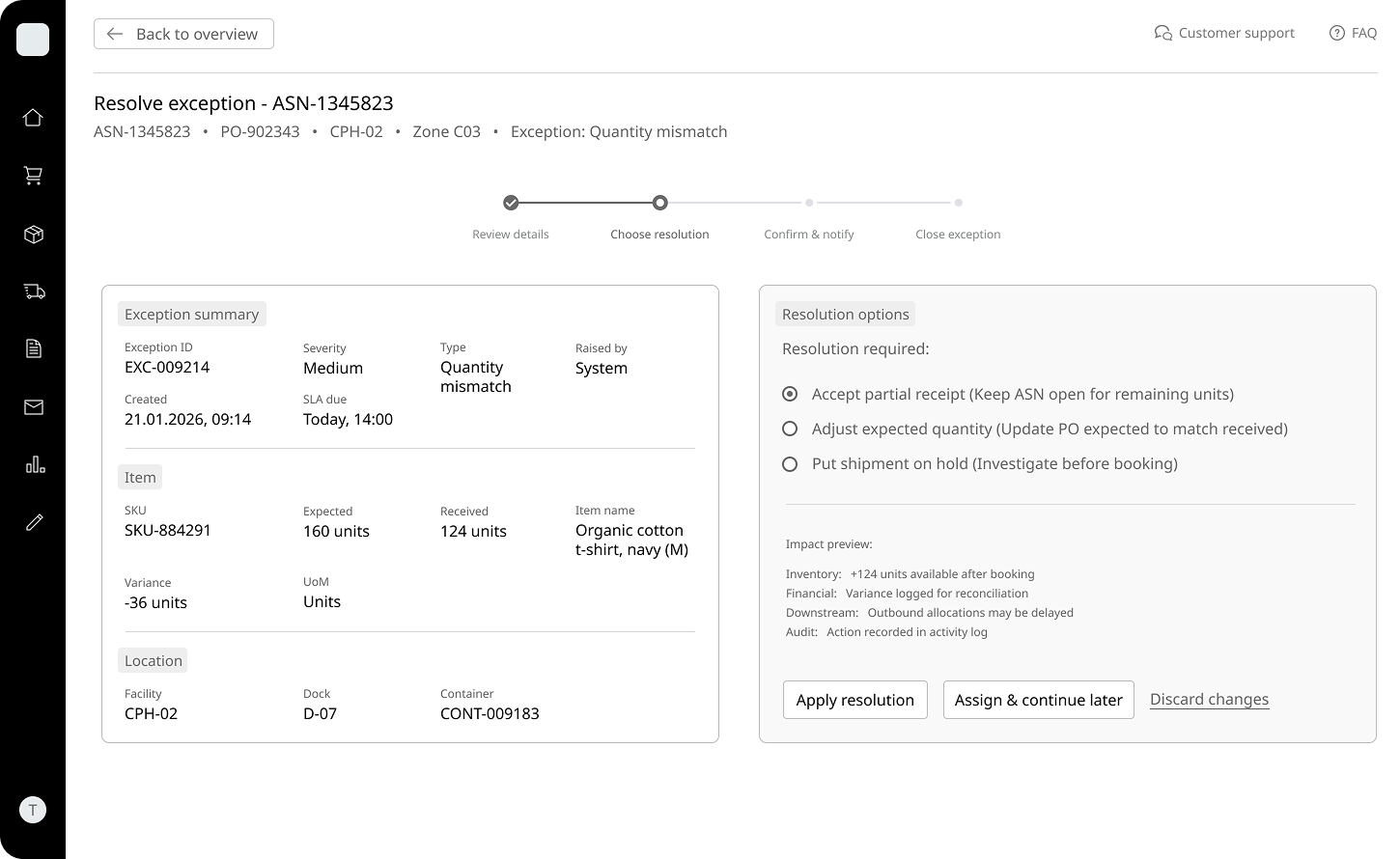Click Back to overview button
This screenshot has width=1400, height=859.
click(x=183, y=34)
